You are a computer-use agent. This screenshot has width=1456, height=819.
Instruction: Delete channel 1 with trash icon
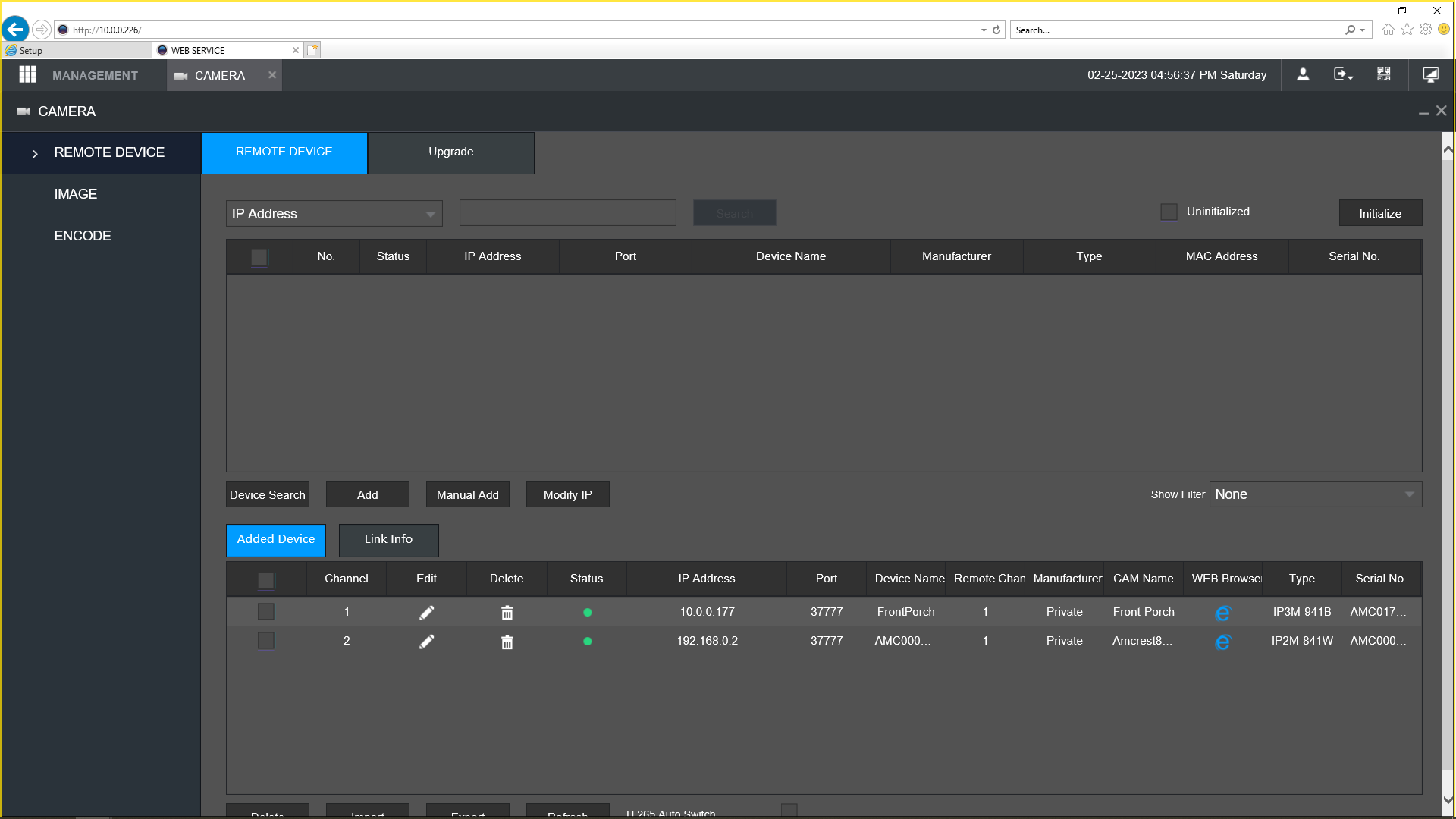click(x=507, y=613)
